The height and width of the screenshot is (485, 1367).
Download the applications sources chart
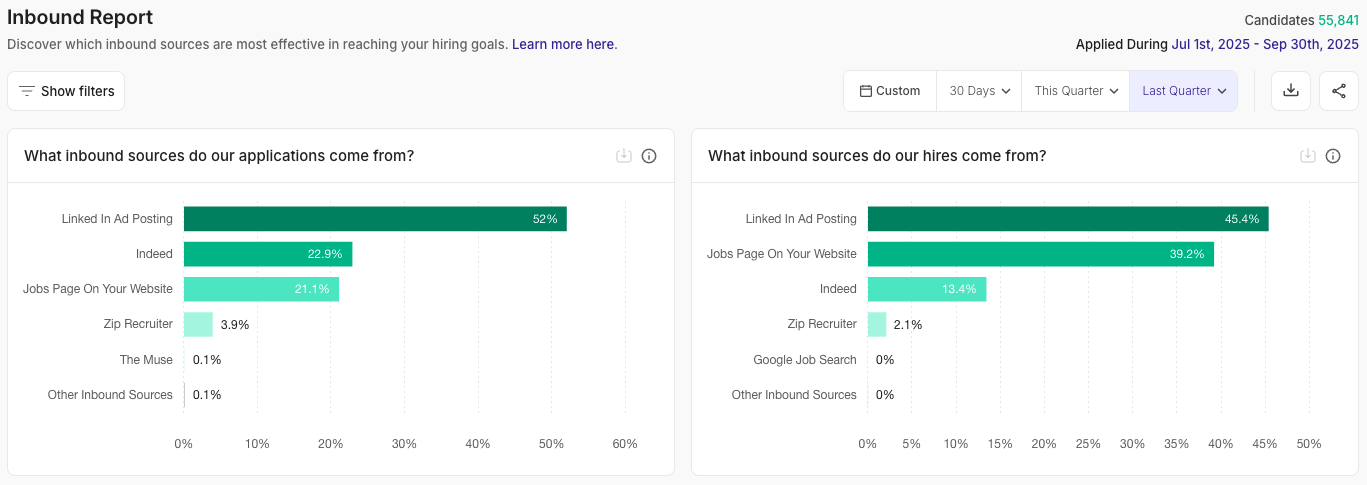pos(624,156)
